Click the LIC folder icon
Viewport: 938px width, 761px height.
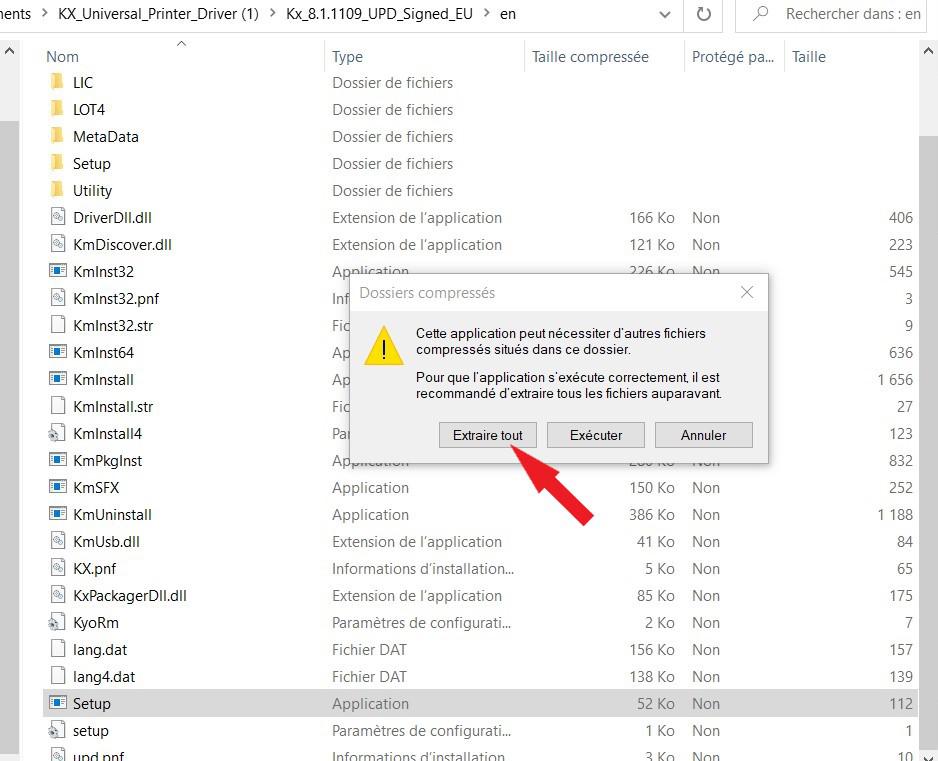[57, 83]
